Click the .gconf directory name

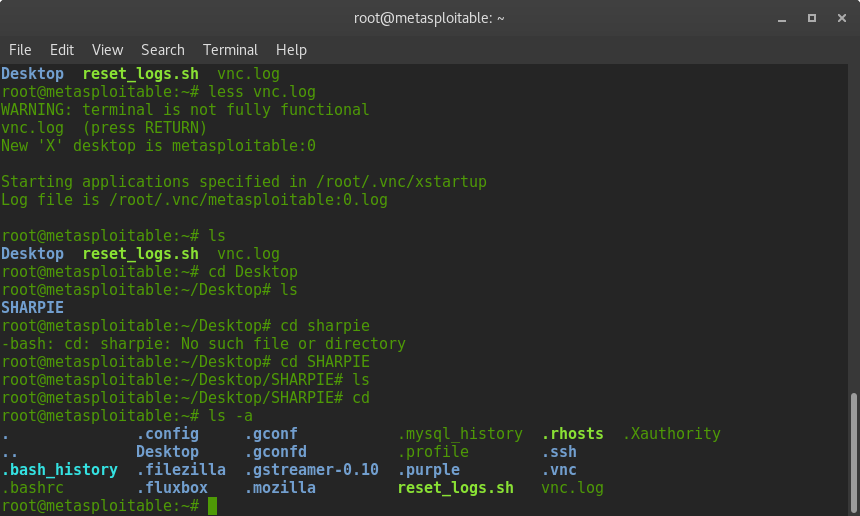click(x=271, y=434)
